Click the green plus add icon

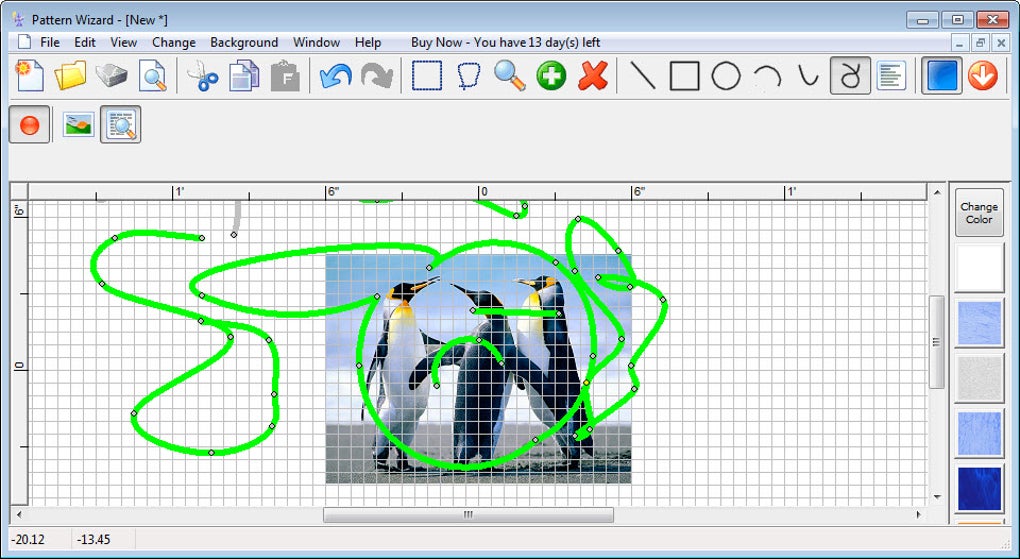click(551, 75)
